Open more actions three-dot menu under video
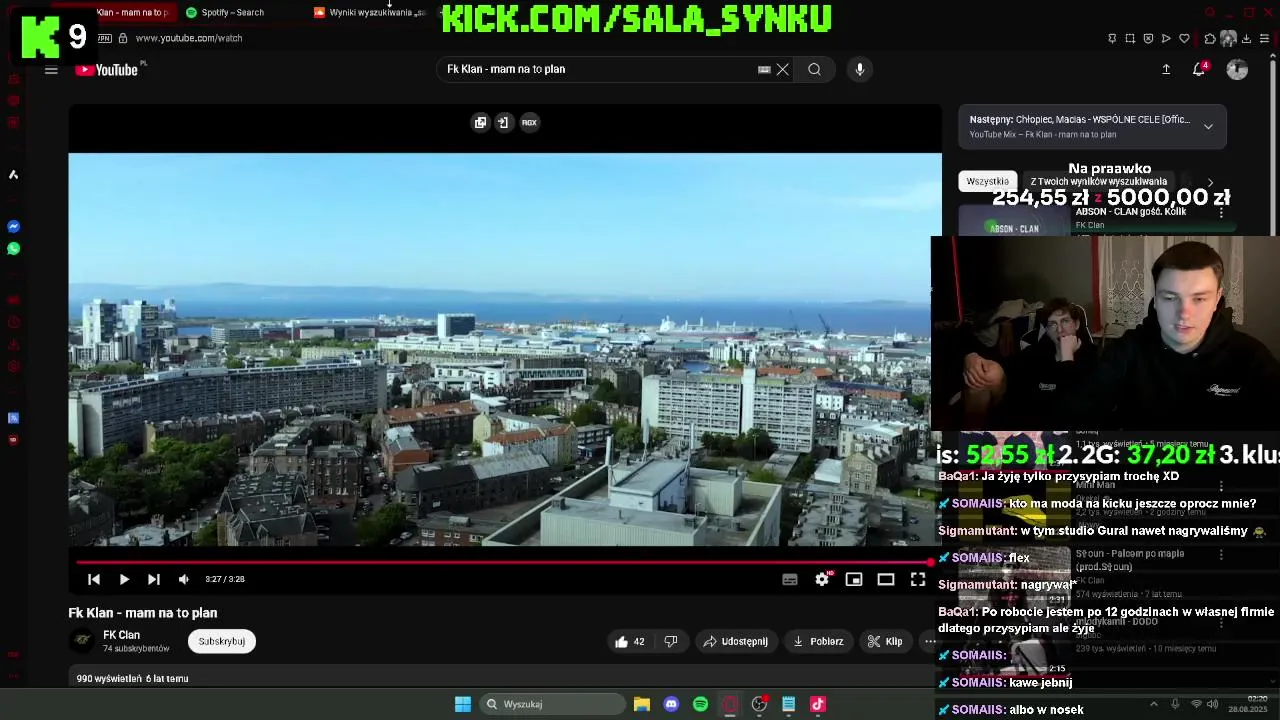This screenshot has width=1280, height=720. [x=929, y=641]
